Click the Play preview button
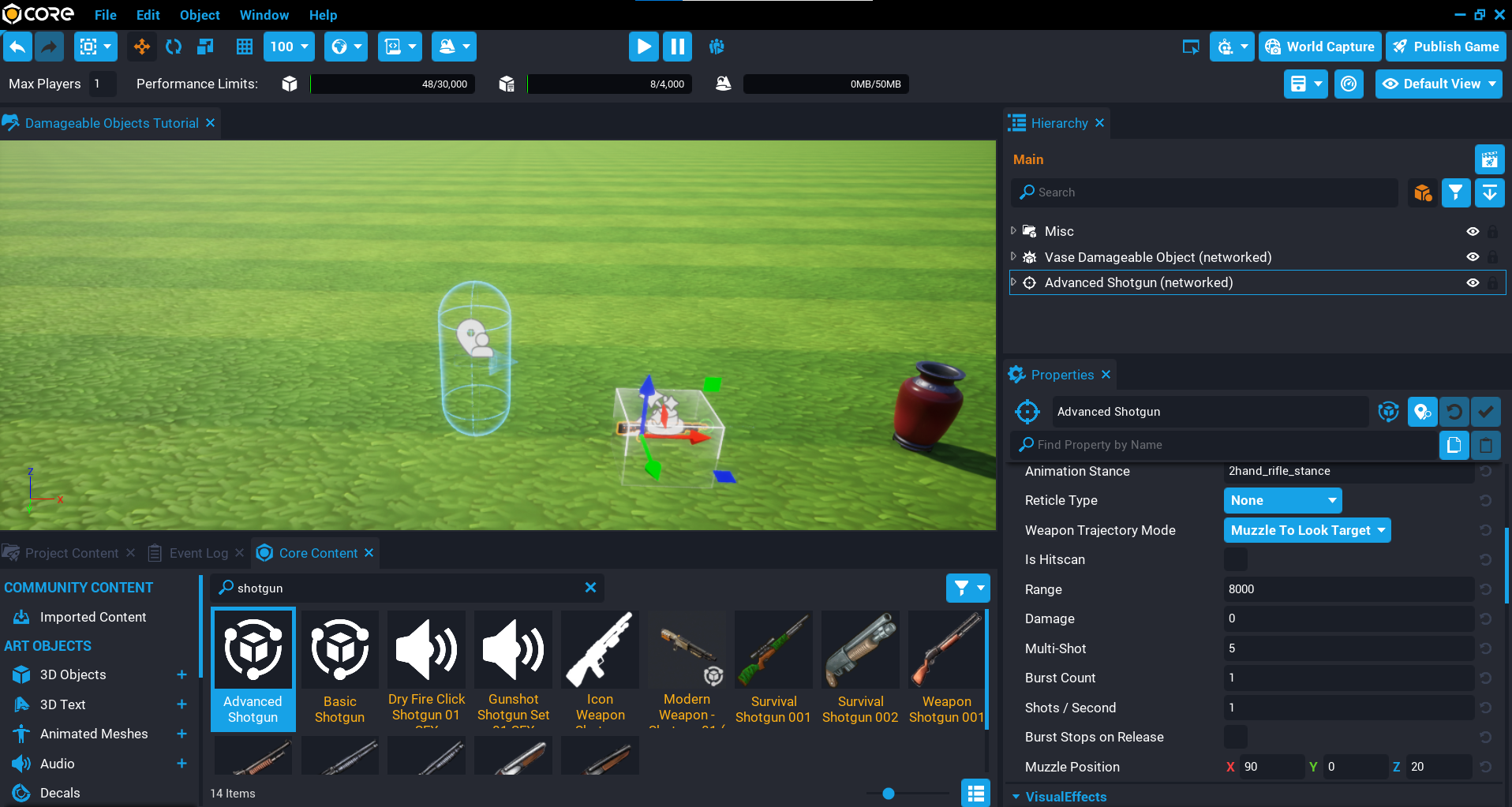Image resolution: width=1512 pixels, height=807 pixels. [x=643, y=47]
